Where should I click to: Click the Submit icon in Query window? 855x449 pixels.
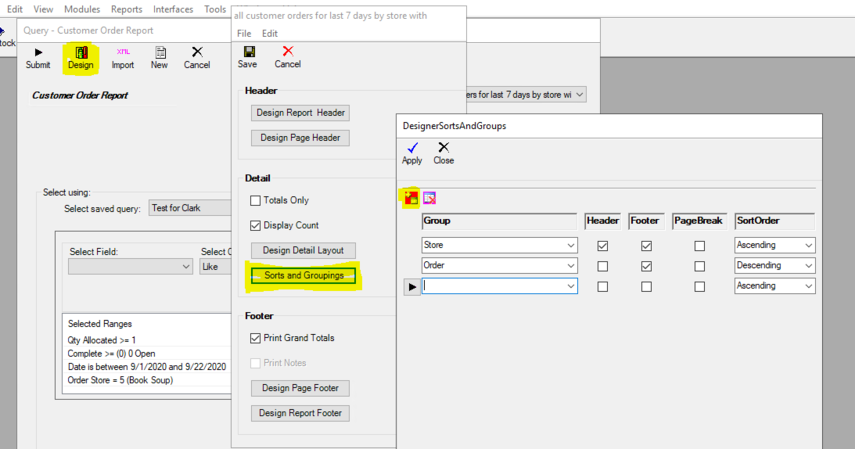tap(38, 58)
